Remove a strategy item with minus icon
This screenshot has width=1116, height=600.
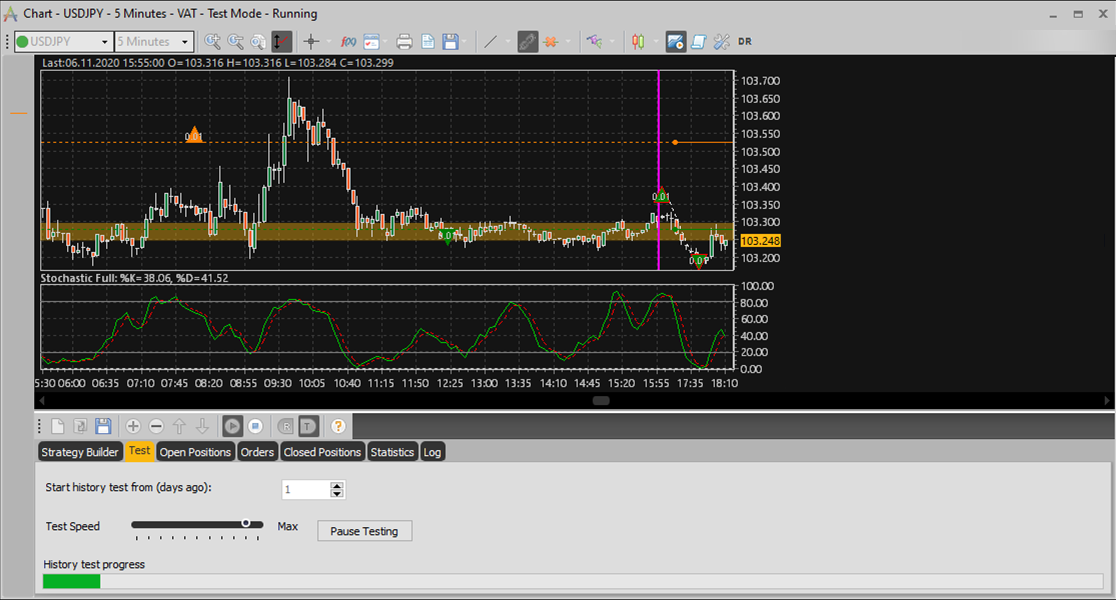[157, 426]
